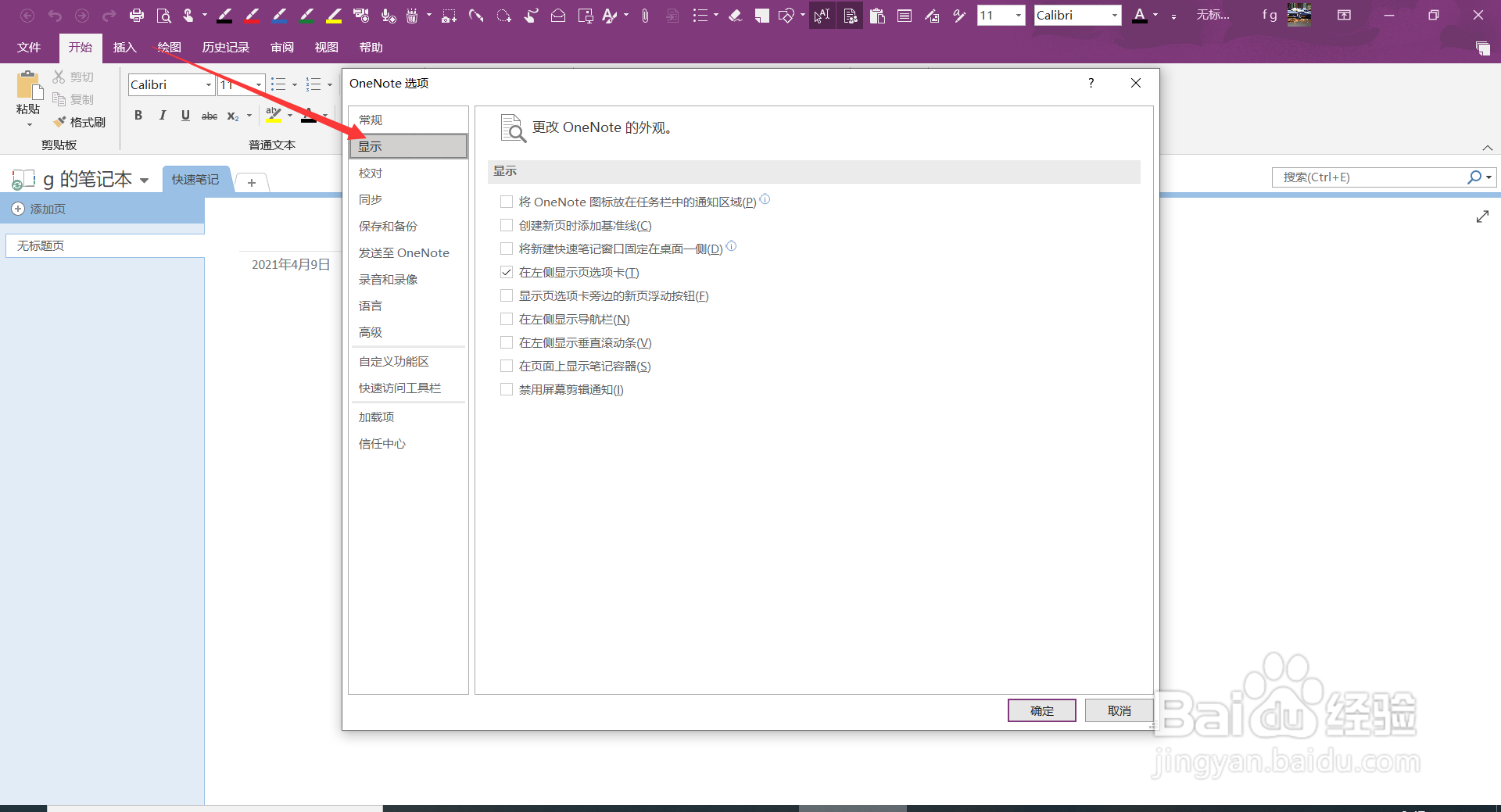The height and width of the screenshot is (812, 1501).
Task: Select 保存和备份 in options list
Action: [x=408, y=226]
